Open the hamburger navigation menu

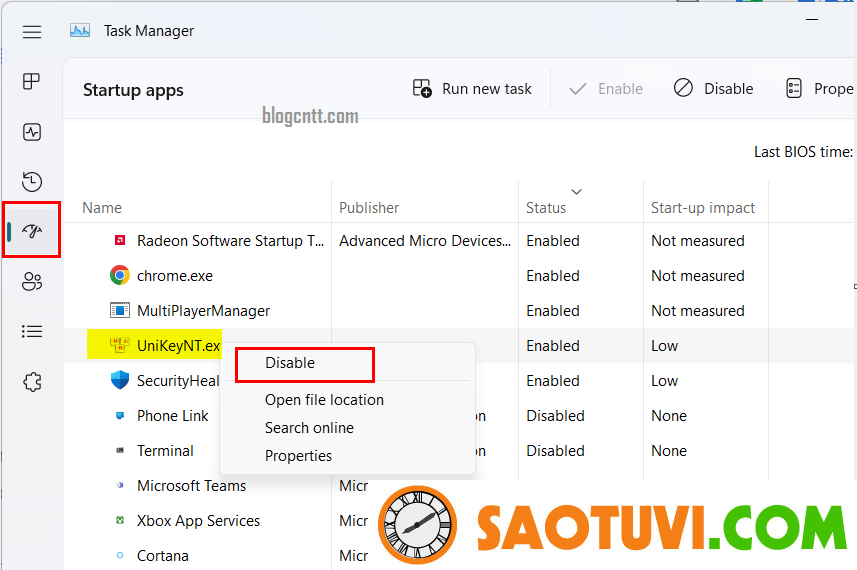[32, 32]
